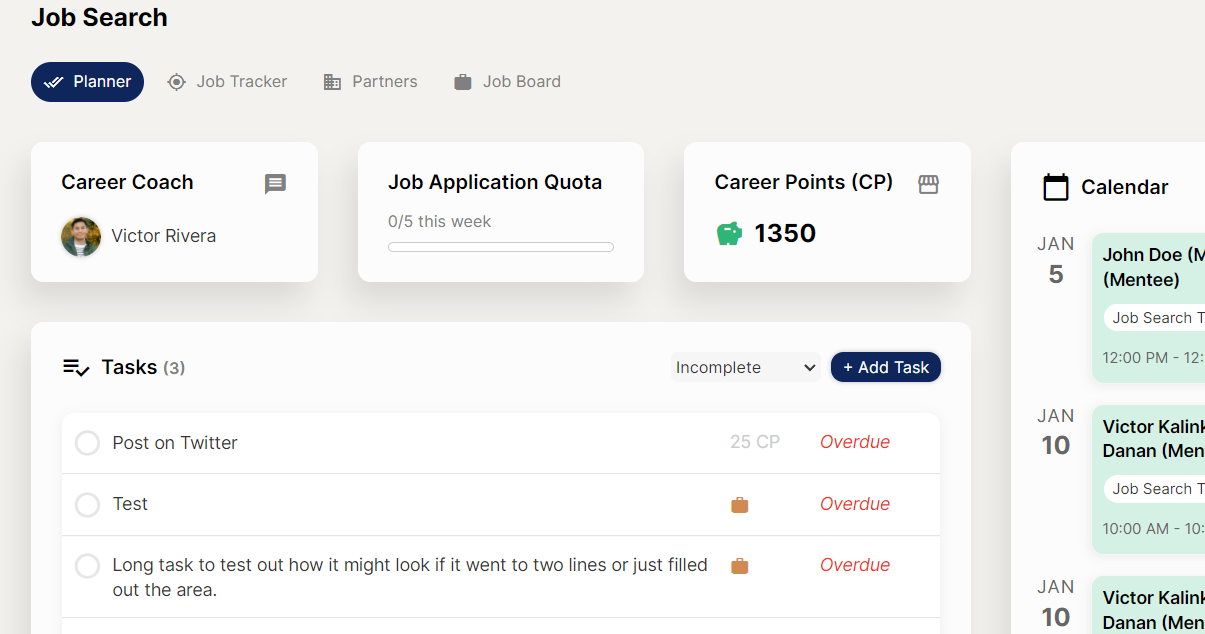
Task: Open the John Doe calendar event on Jan 5
Action: coord(1148,308)
